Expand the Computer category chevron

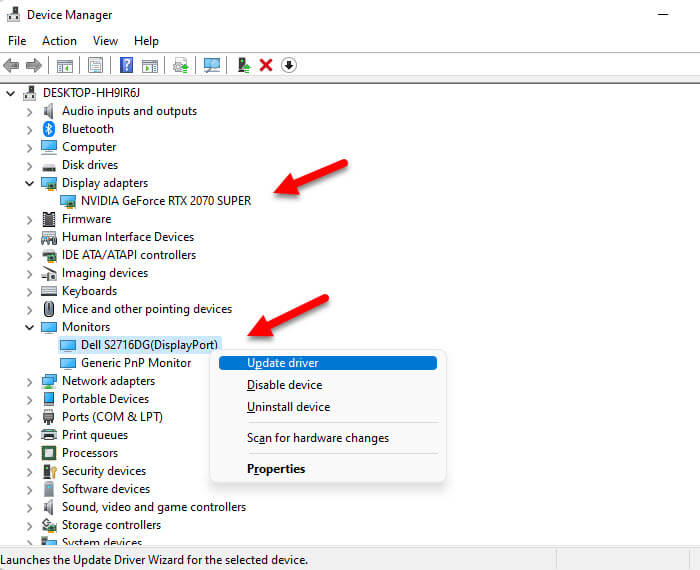29,148
